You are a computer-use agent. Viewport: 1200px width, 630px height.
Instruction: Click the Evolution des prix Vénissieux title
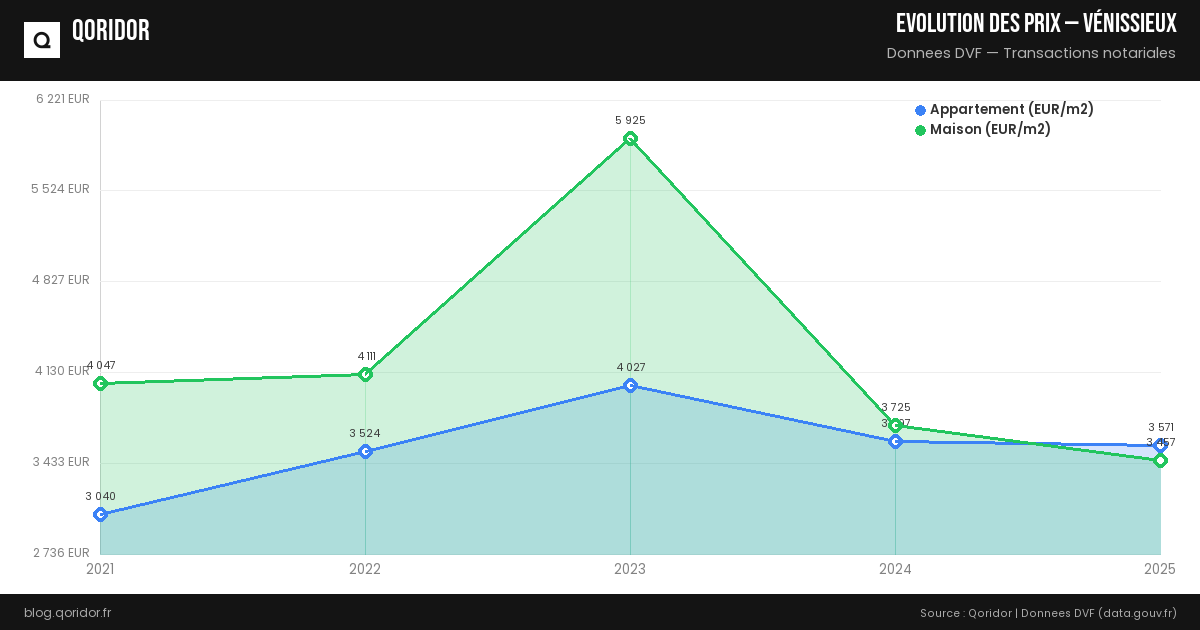[1036, 24]
